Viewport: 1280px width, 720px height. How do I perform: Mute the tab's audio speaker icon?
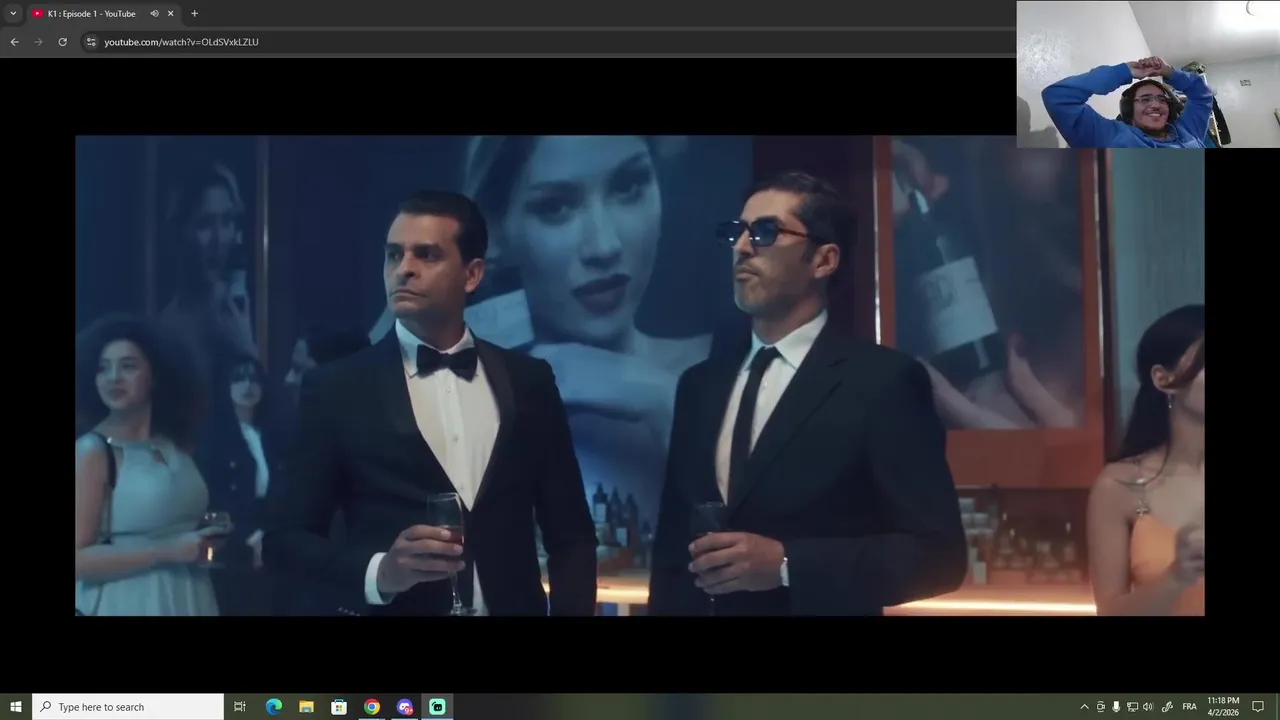[154, 14]
